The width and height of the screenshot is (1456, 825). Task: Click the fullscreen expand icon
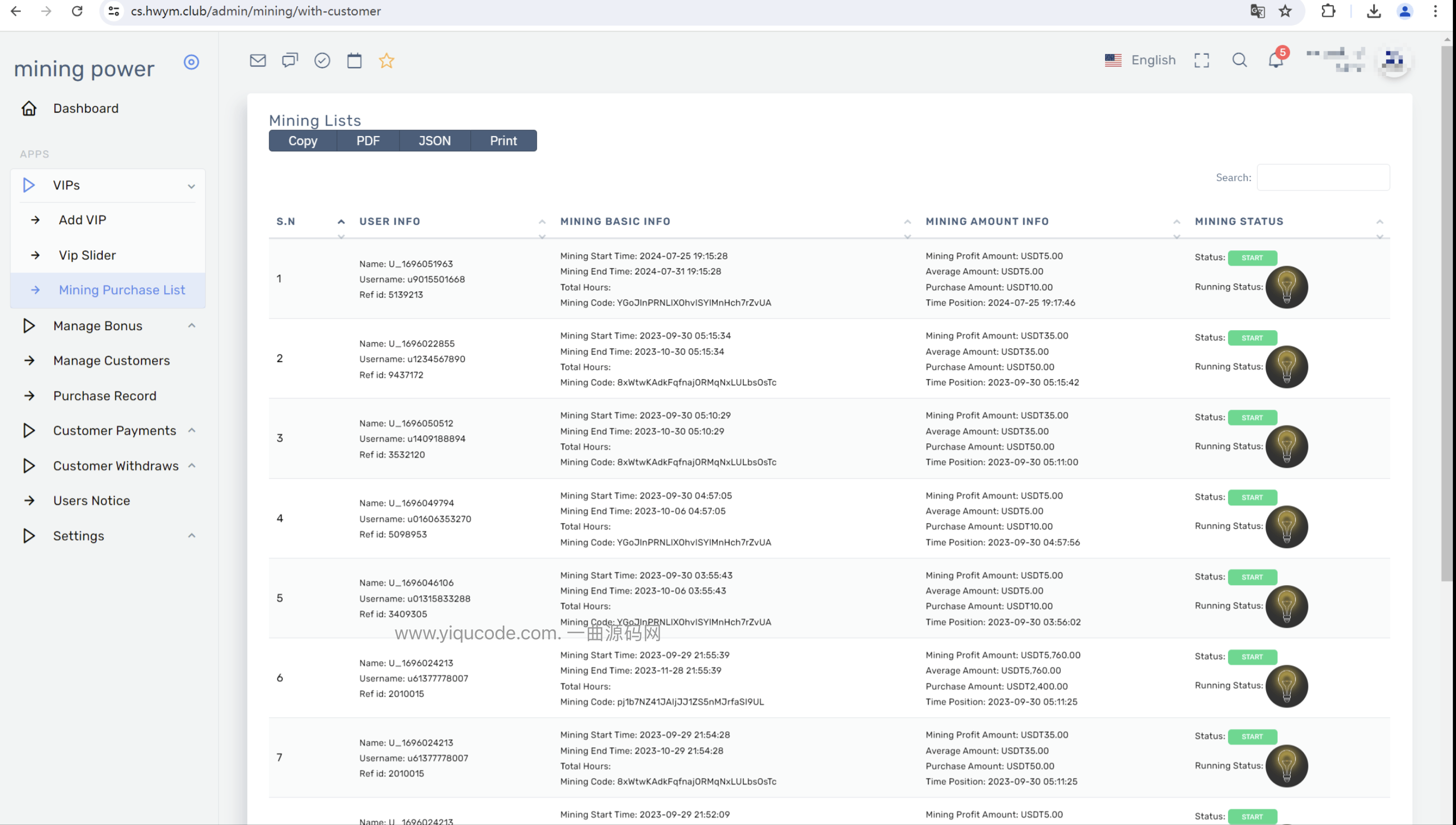[1202, 61]
